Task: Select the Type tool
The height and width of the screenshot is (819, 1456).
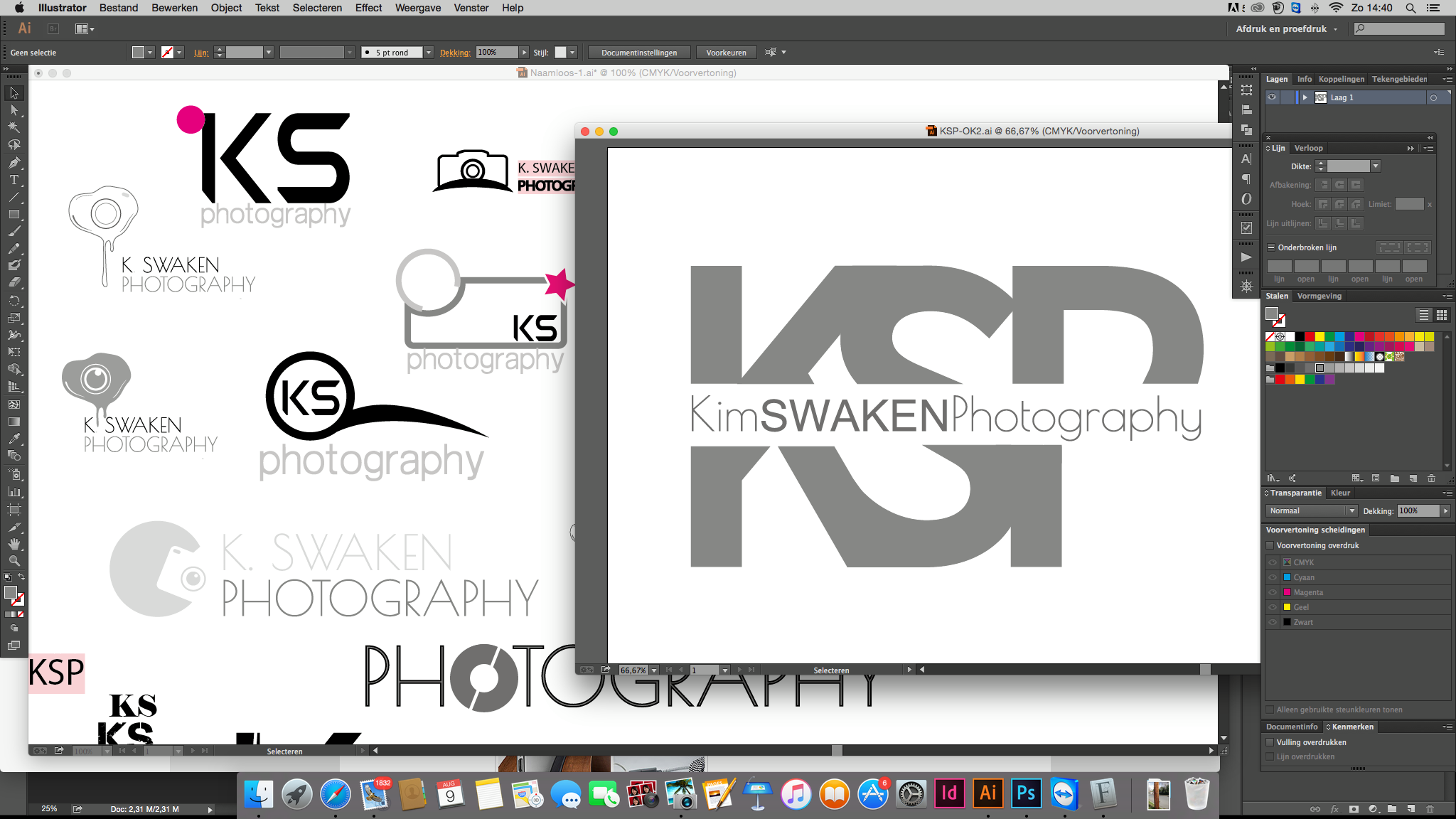Action: [14, 179]
